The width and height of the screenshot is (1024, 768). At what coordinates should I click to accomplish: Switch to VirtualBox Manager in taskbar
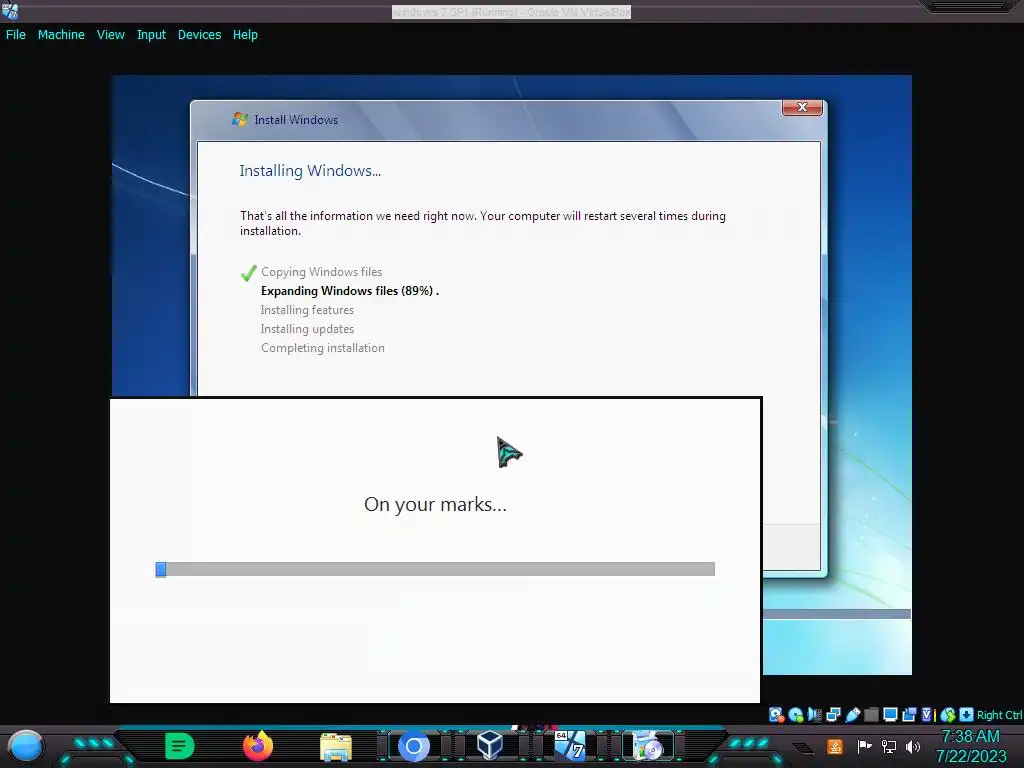pos(490,746)
